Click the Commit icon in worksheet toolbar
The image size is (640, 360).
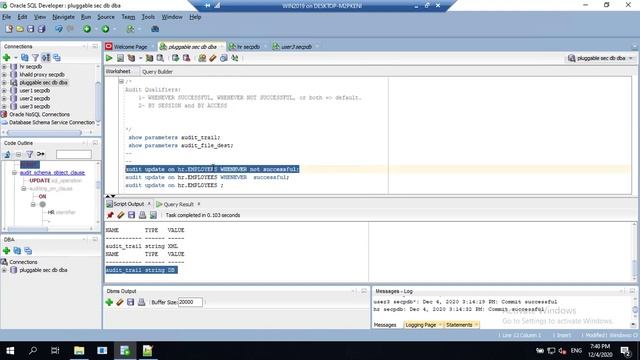coord(176,58)
